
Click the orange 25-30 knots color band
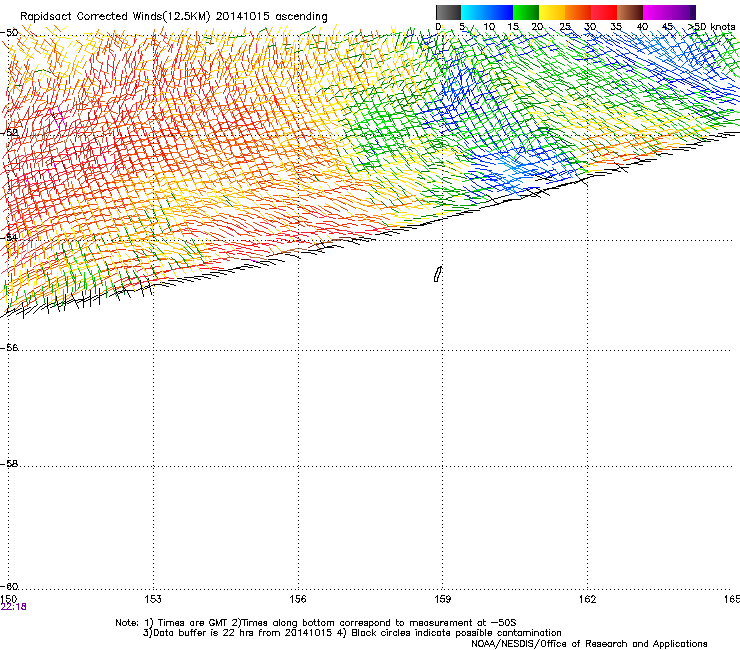coord(578,12)
